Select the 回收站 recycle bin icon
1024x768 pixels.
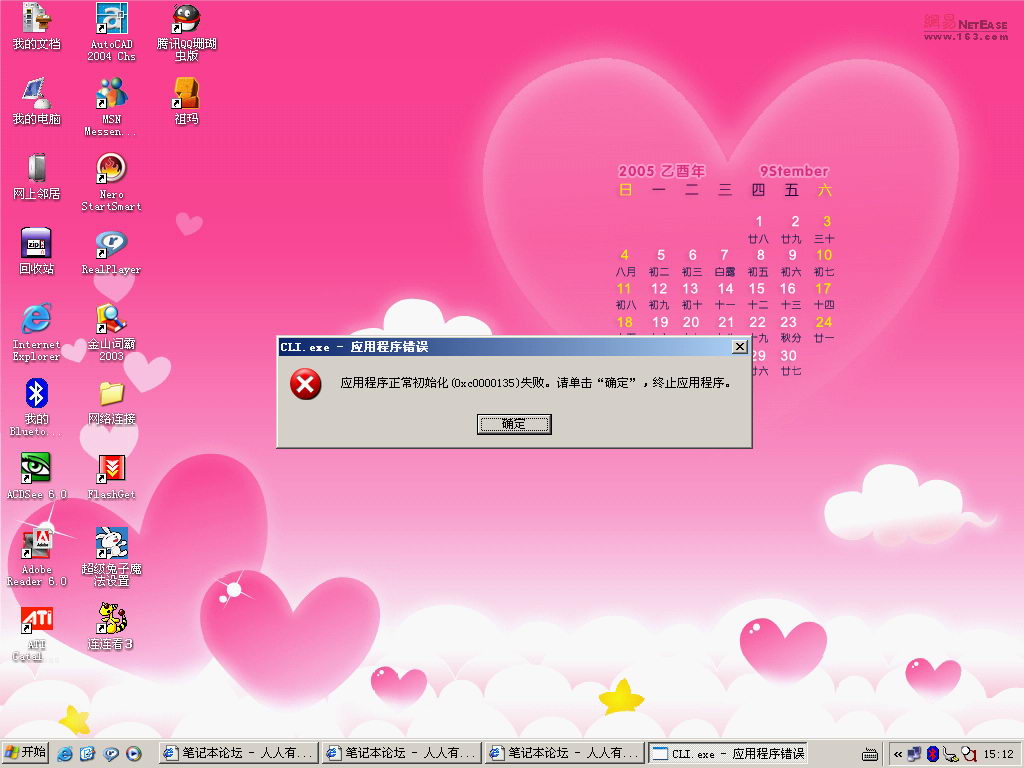tap(37, 252)
